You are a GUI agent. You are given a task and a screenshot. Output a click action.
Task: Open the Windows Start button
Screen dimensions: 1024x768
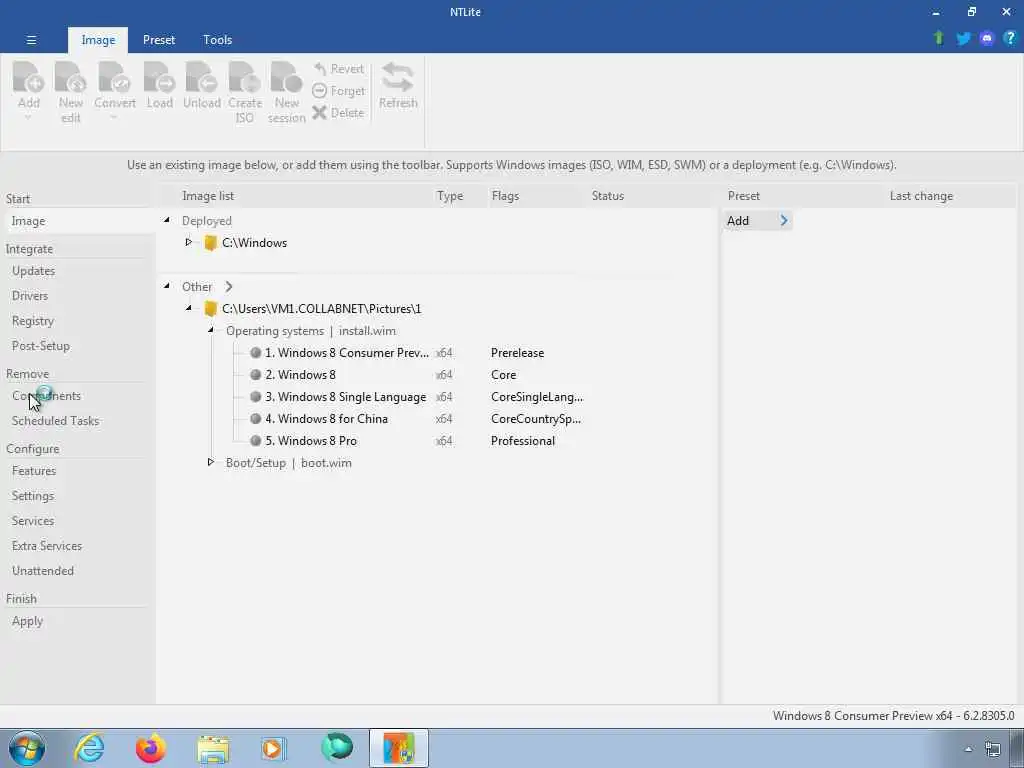click(x=27, y=748)
